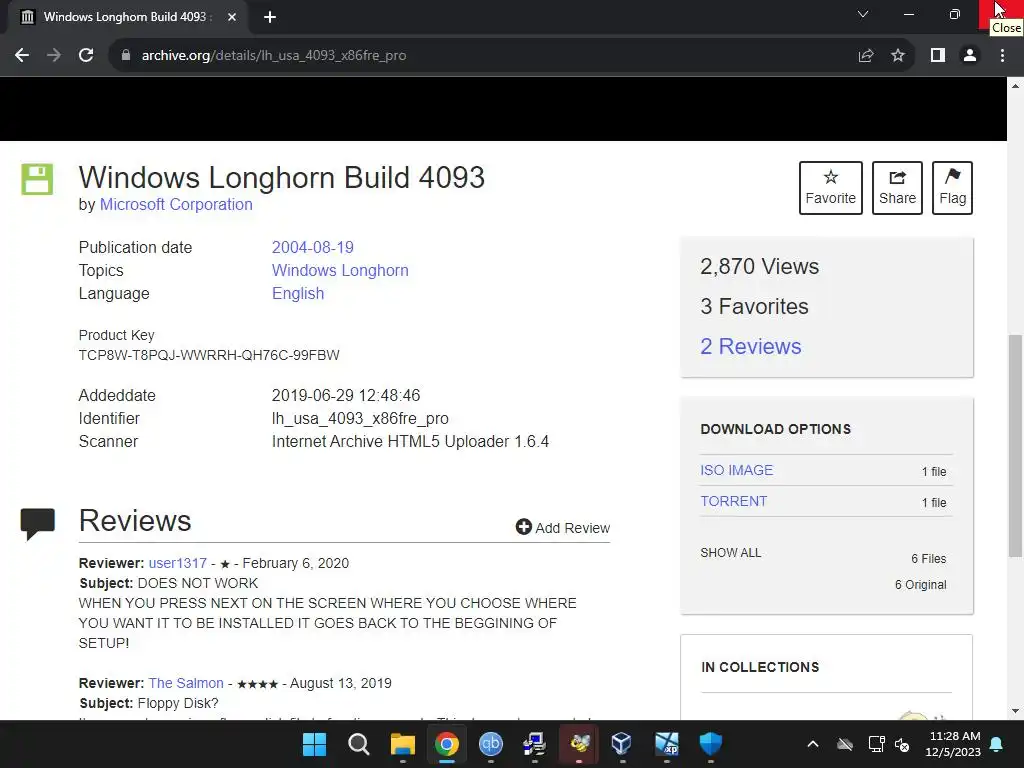Open the notifications bell icon
The width and height of the screenshot is (1024, 768).
(x=997, y=744)
